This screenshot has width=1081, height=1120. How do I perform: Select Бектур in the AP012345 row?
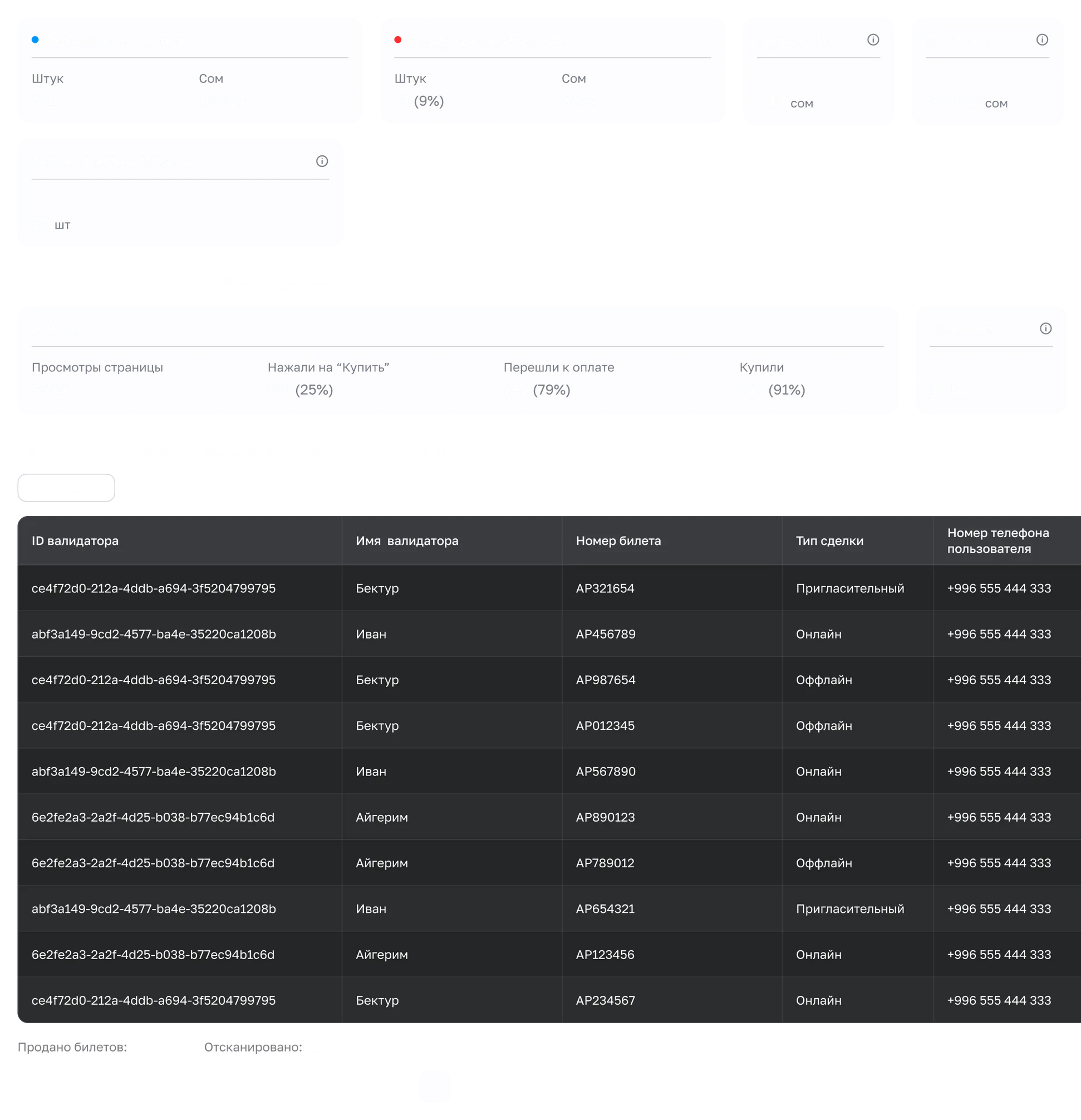377,725
